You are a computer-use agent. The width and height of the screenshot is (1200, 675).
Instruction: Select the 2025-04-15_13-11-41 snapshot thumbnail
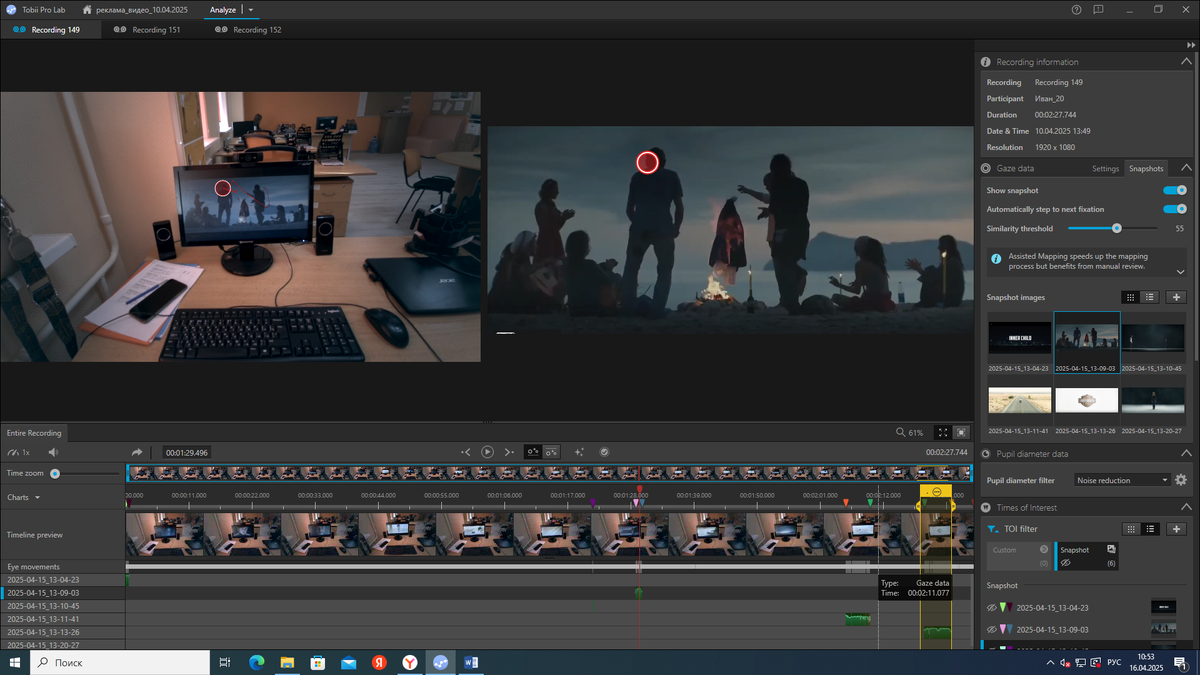click(x=1019, y=400)
